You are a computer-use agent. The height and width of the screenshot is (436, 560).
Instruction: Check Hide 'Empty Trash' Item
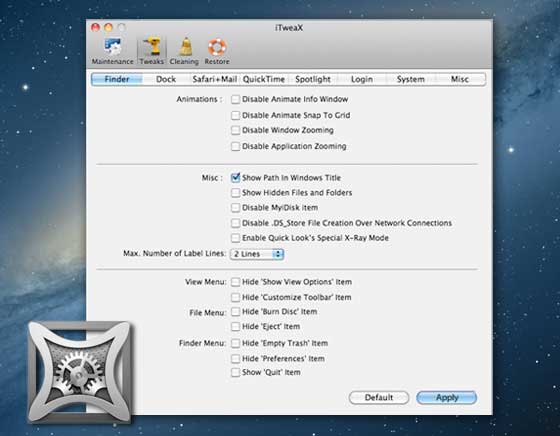(x=235, y=343)
